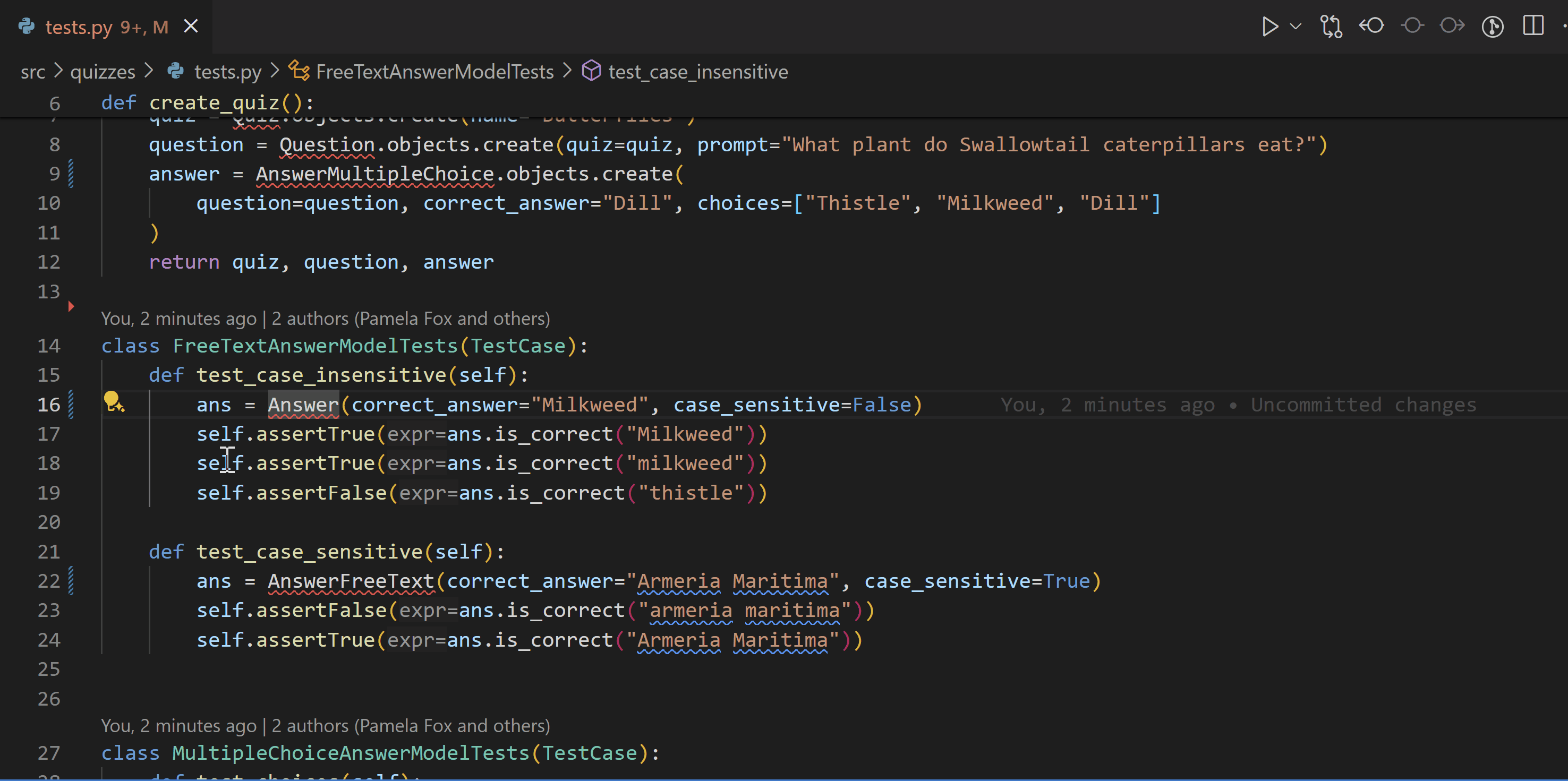Click the Python logo on the tests.py tab
The image size is (1568, 781).
[x=27, y=27]
